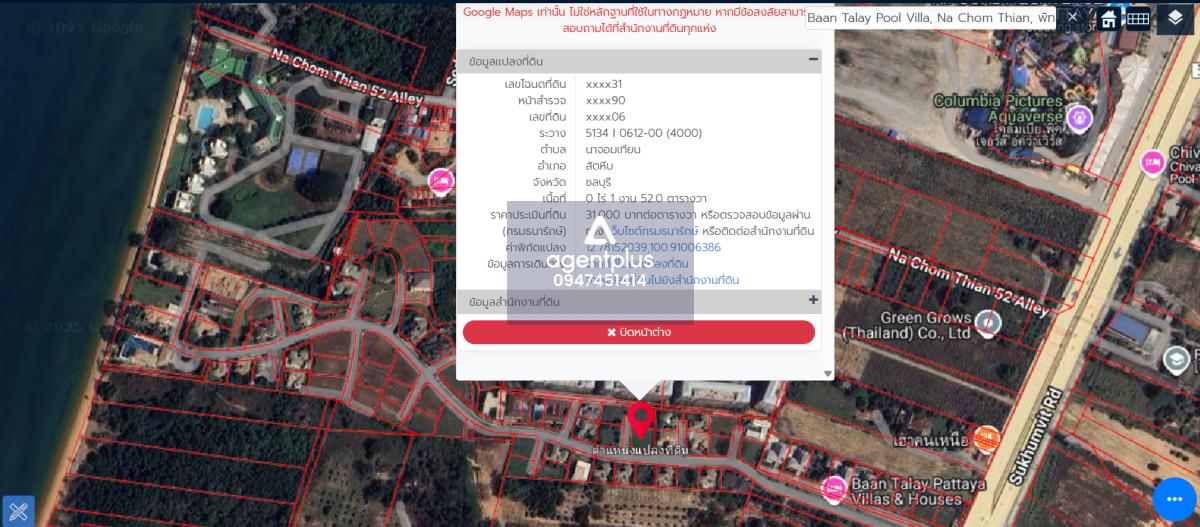
Task: Click the red ปิดหน้าต่าง button
Action: 639,332
